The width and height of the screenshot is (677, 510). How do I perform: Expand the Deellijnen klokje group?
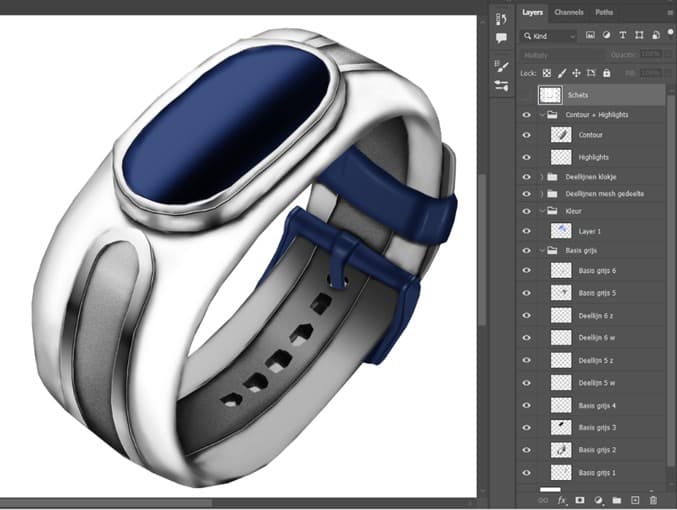[x=542, y=177]
